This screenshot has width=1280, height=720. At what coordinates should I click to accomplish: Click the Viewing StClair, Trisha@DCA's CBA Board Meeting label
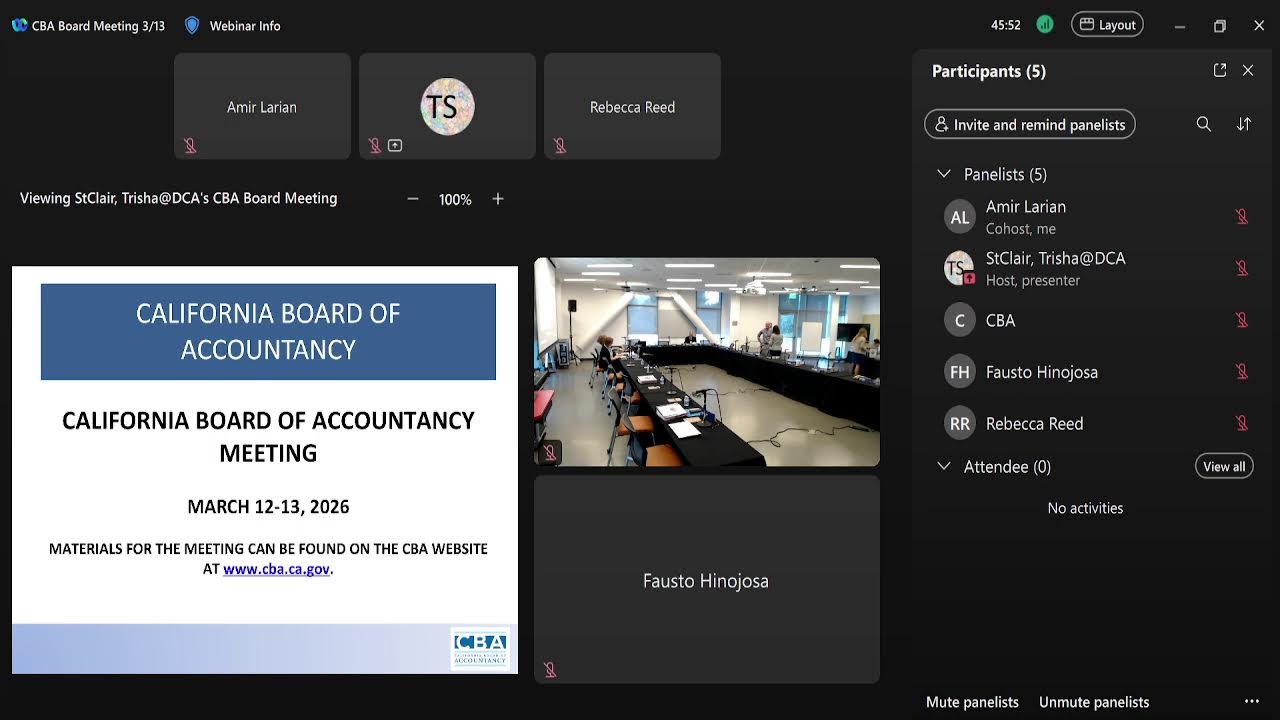point(179,198)
